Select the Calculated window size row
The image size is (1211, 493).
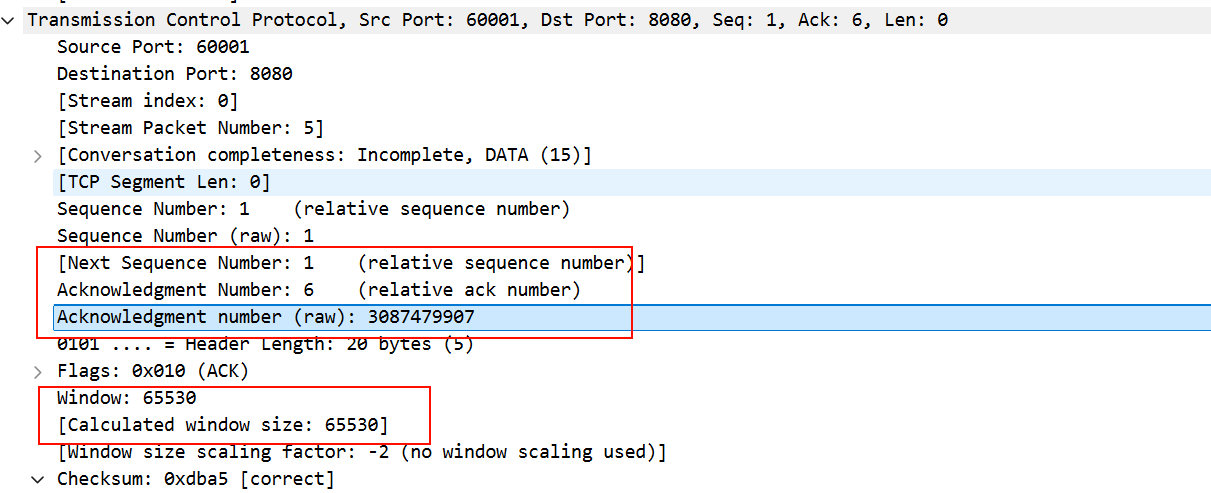pyautogui.click(x=222, y=425)
